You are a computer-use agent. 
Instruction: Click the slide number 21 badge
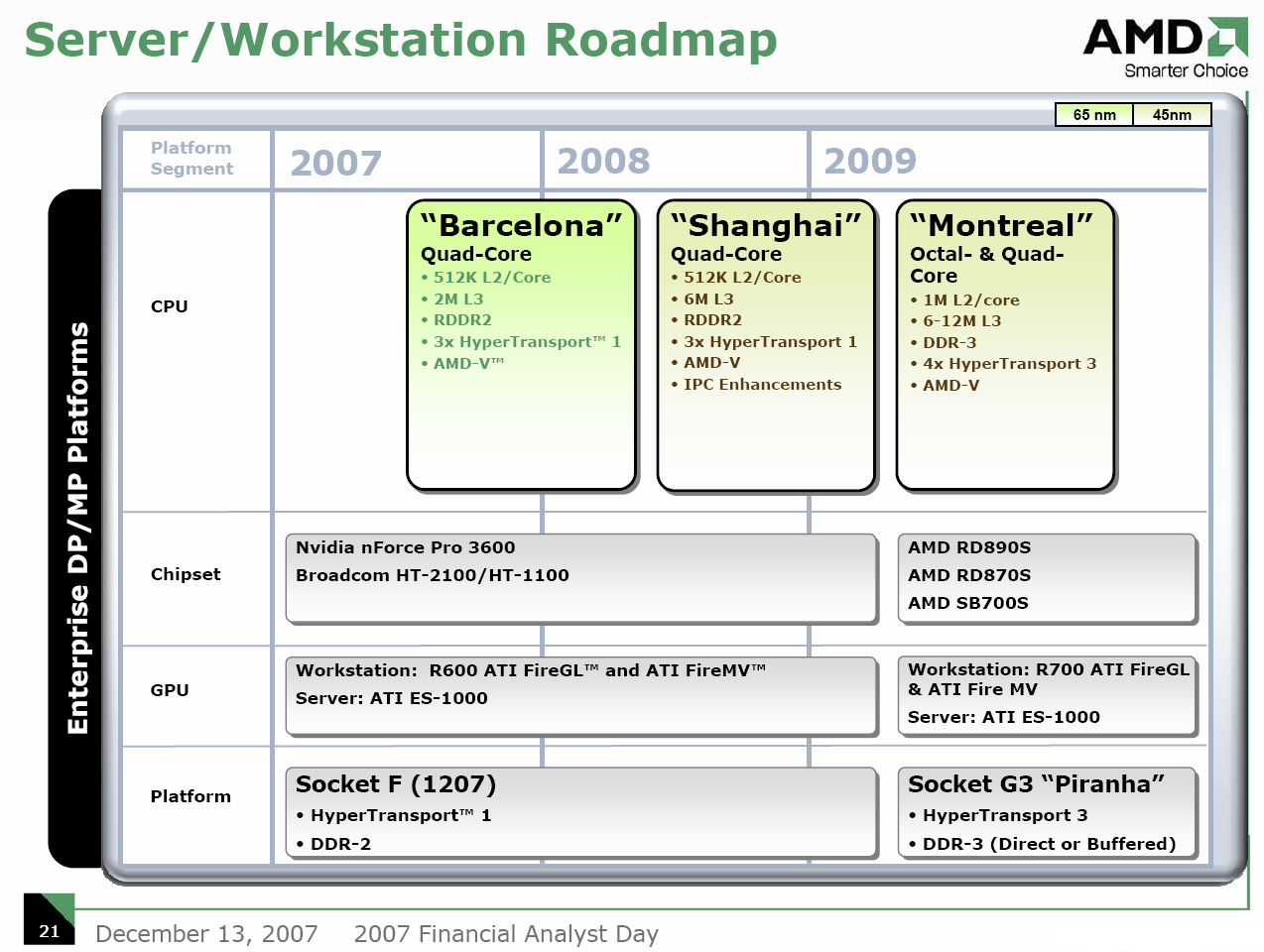tap(50, 920)
